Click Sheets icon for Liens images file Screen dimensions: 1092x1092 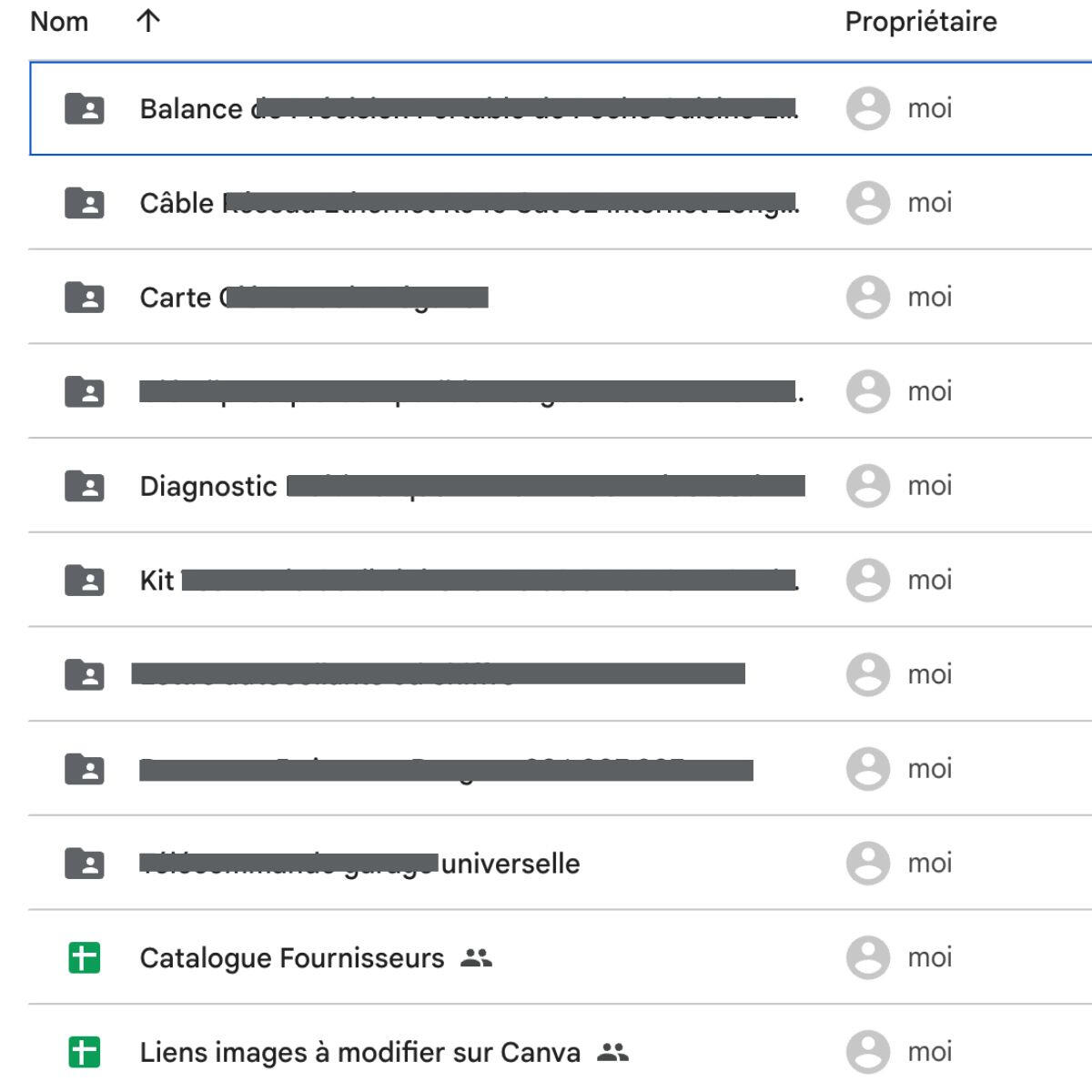coord(85,1052)
